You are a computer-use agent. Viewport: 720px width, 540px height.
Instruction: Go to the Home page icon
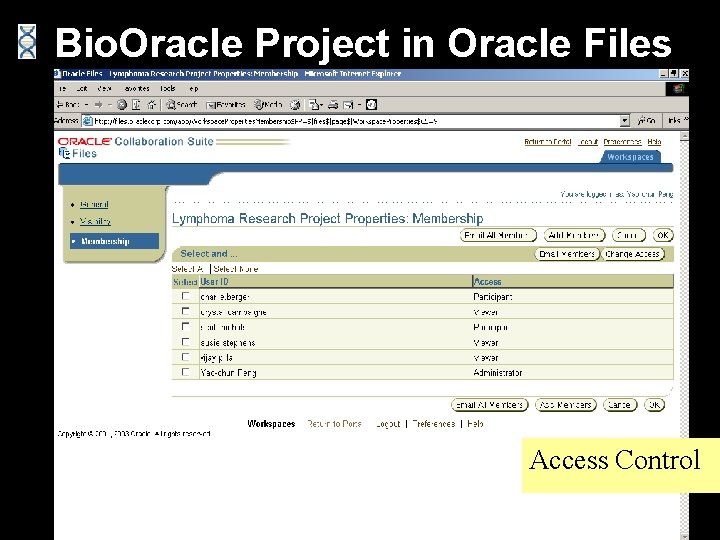[x=151, y=105]
